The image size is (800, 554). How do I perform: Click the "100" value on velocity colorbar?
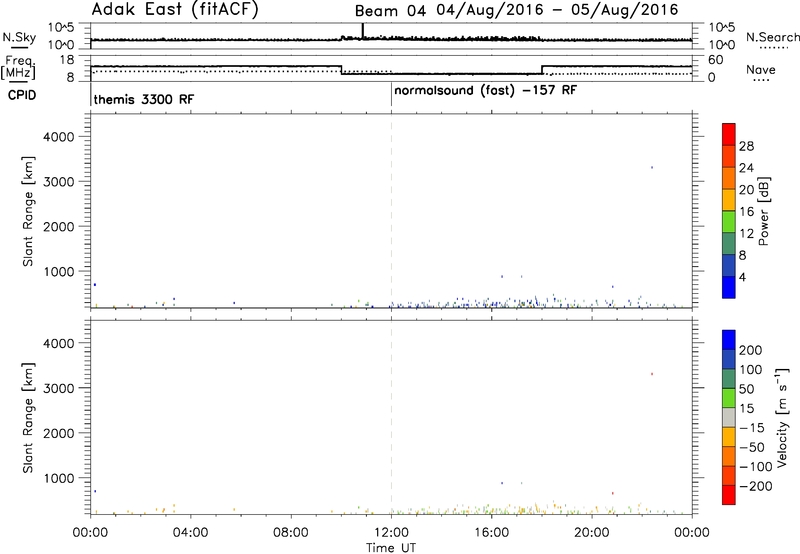751,370
